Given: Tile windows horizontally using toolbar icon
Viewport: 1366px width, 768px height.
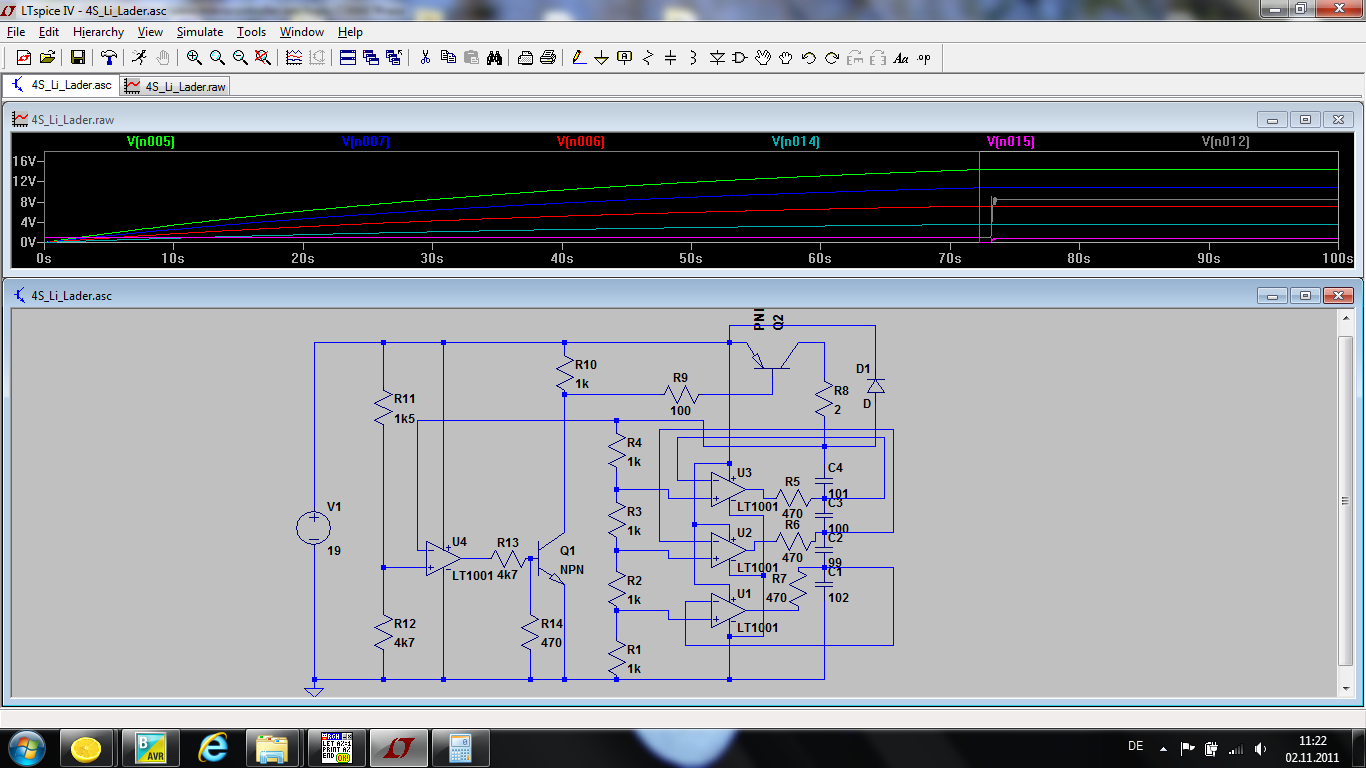Looking at the screenshot, I should (348, 58).
